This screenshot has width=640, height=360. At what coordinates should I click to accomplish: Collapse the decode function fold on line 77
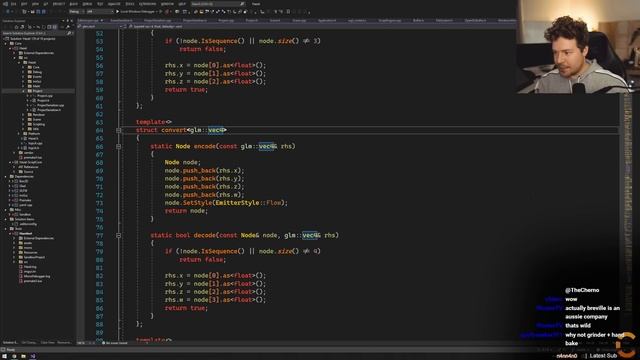pos(118,236)
